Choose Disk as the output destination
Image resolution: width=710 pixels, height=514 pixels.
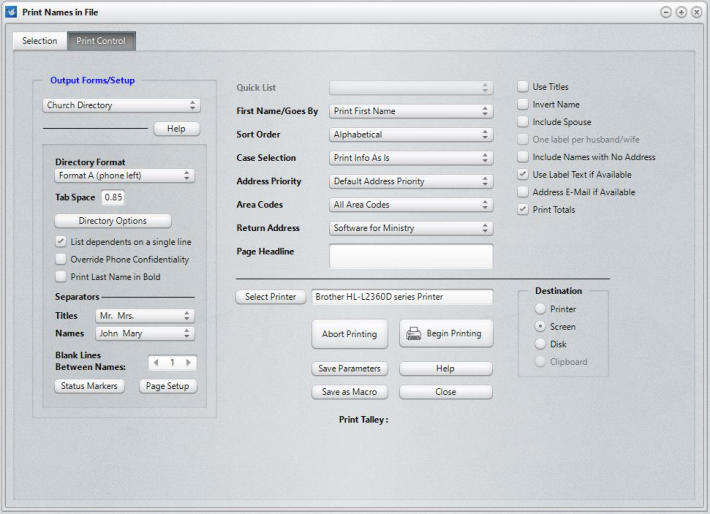[x=541, y=344]
